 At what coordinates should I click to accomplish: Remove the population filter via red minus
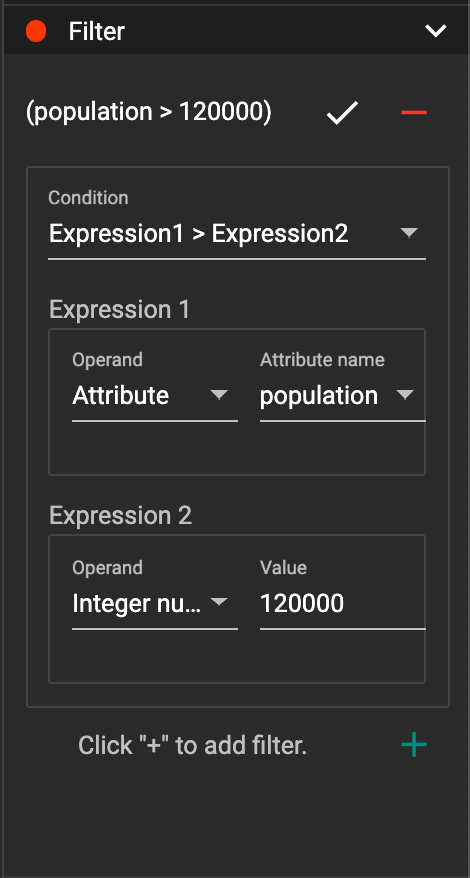point(414,113)
